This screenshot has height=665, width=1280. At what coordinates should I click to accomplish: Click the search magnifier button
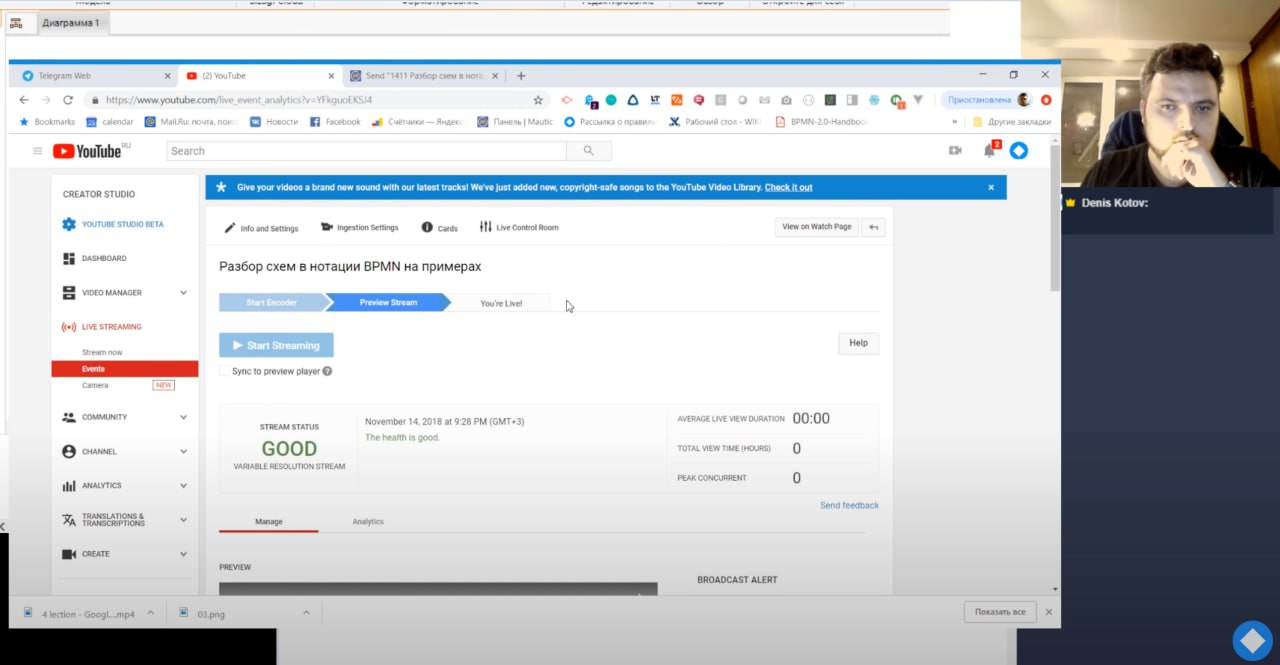[589, 151]
